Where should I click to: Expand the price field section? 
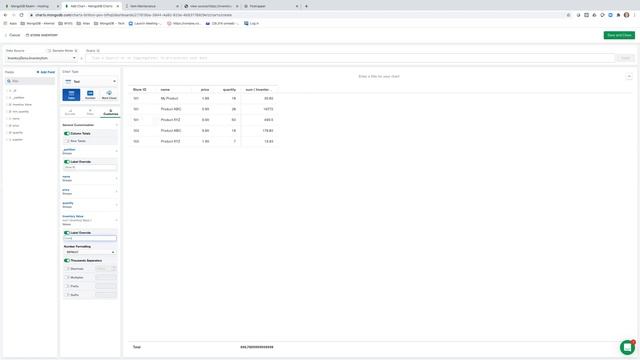click(116, 191)
